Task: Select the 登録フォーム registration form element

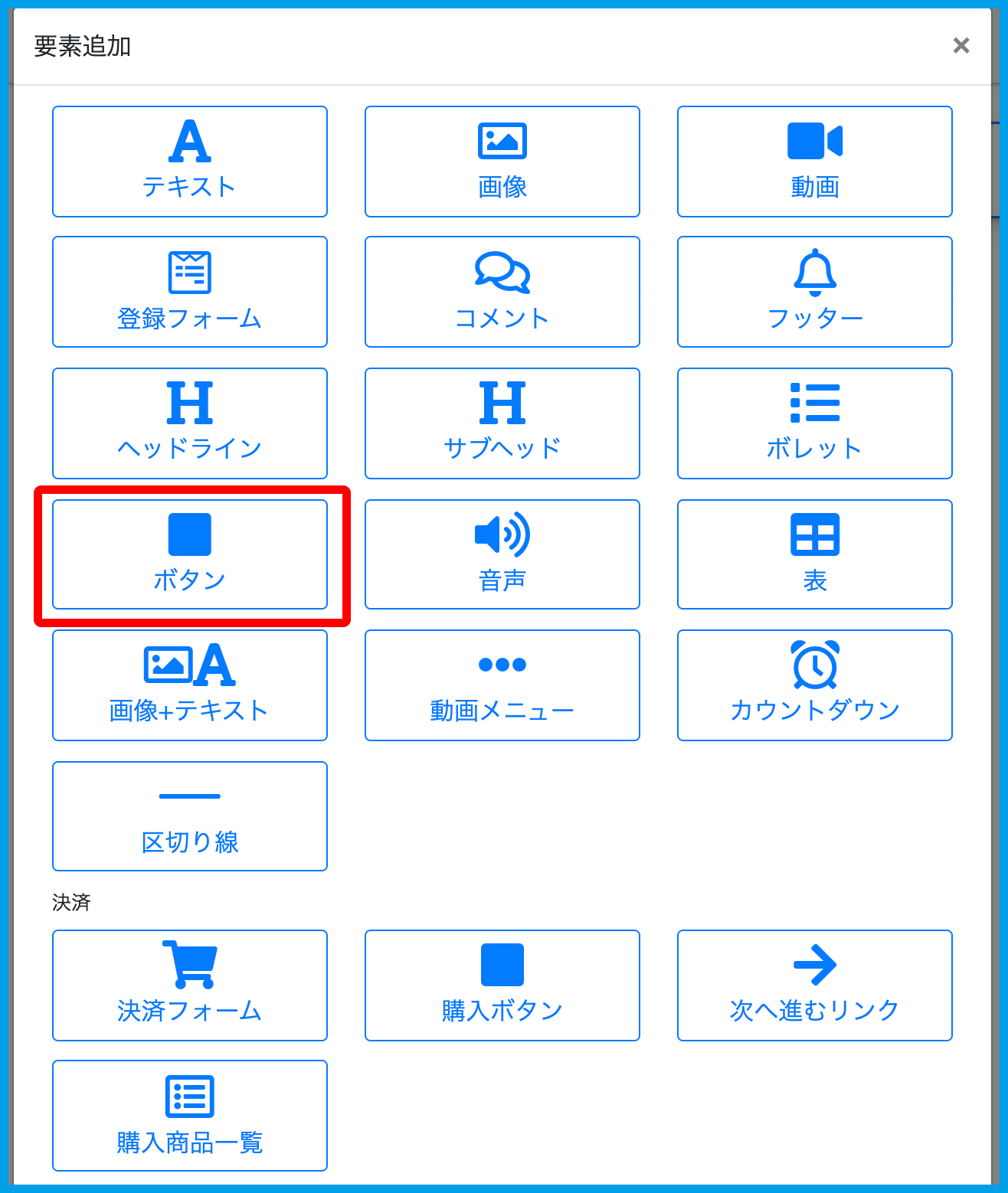Action: tap(189, 292)
